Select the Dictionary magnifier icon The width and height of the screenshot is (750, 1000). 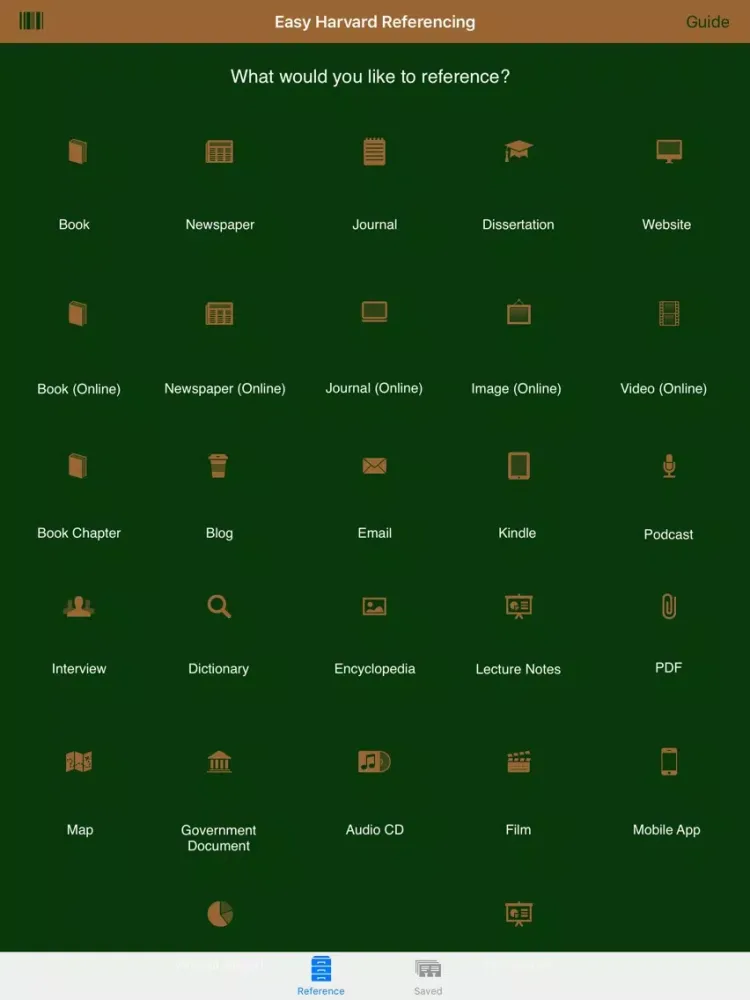pos(219,606)
